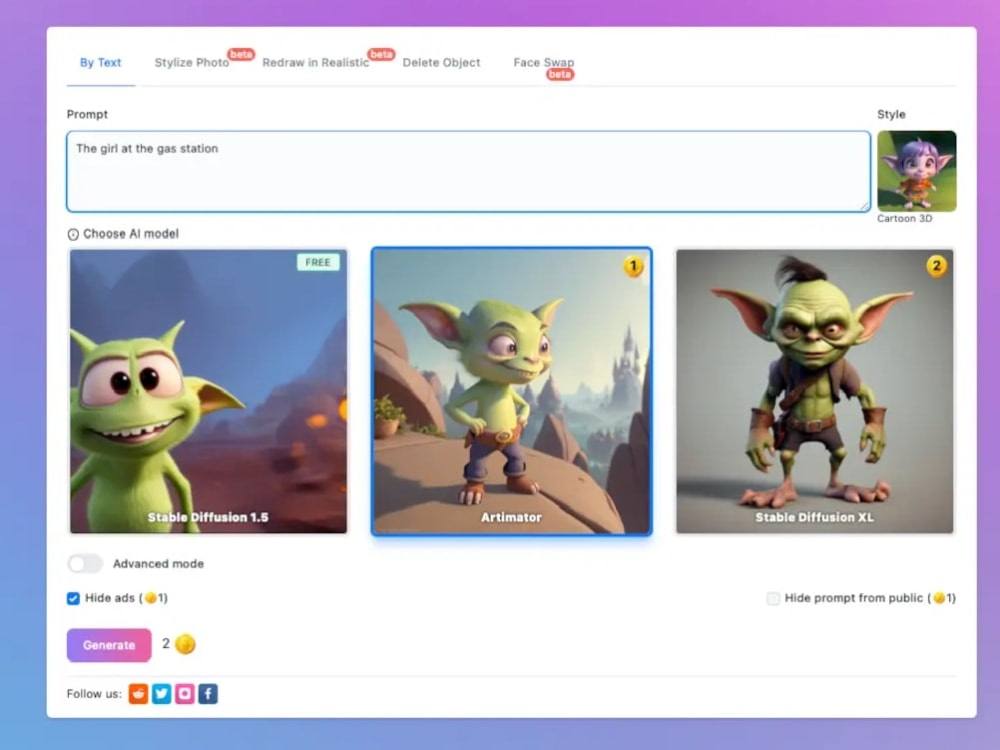
Task: Click the coin badge on Stable Diffusion XL
Action: click(x=937, y=267)
